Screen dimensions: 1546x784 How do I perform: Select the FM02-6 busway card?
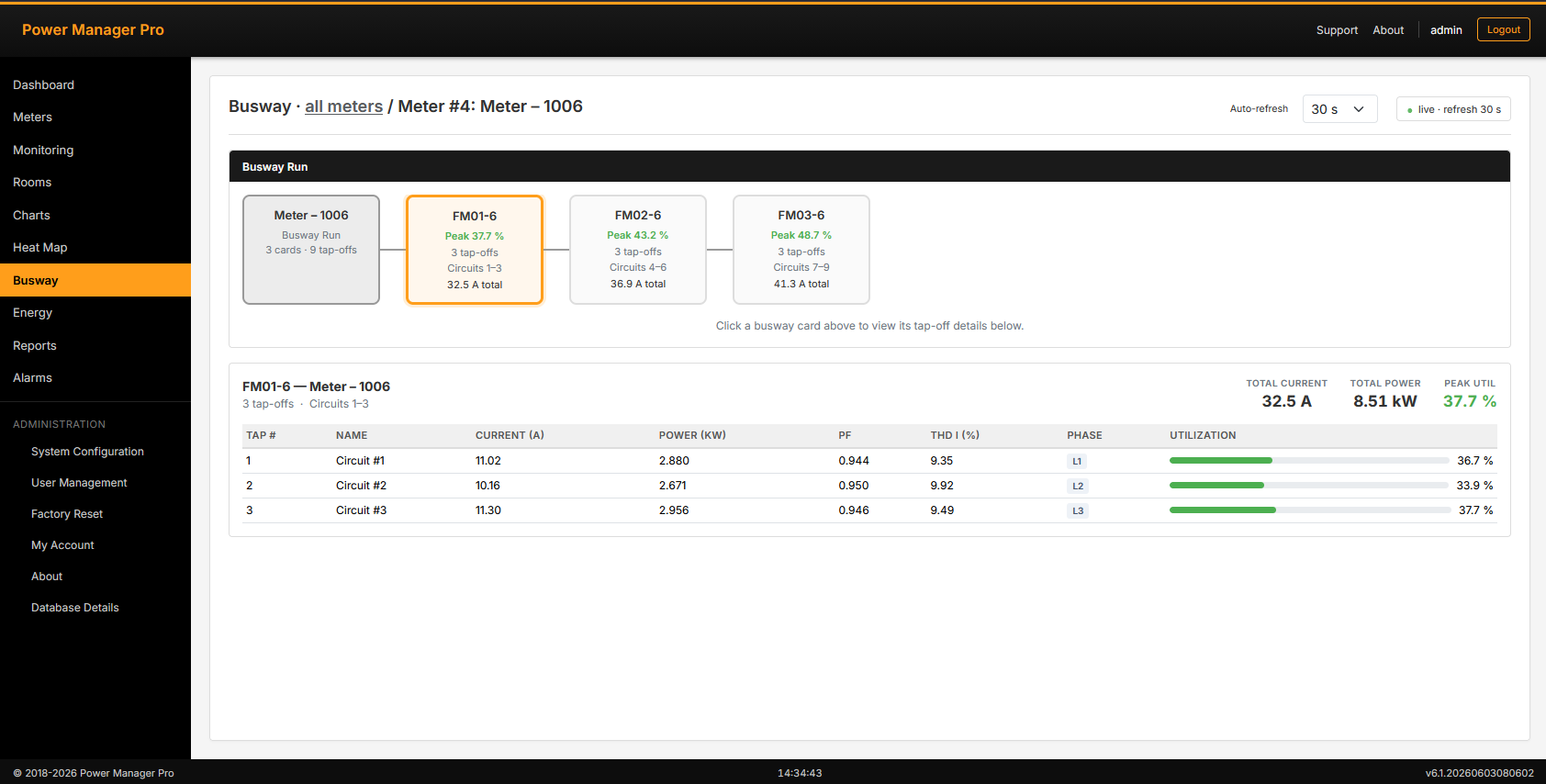point(638,250)
